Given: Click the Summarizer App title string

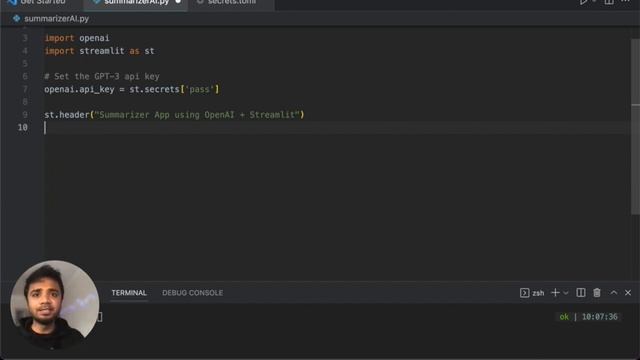Looking at the screenshot, I should pos(197,115).
